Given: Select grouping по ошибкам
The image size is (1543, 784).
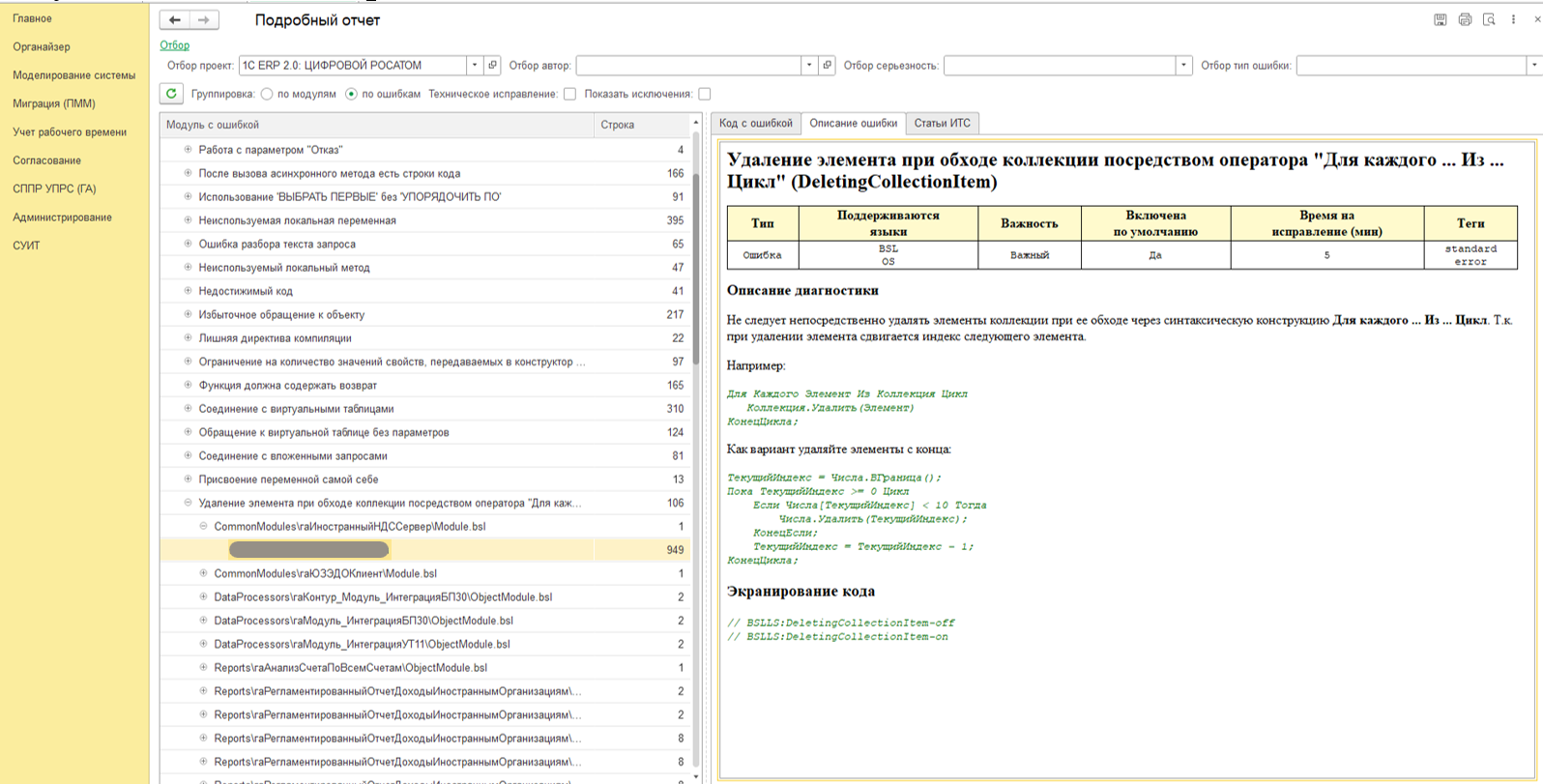Looking at the screenshot, I should 352,94.
